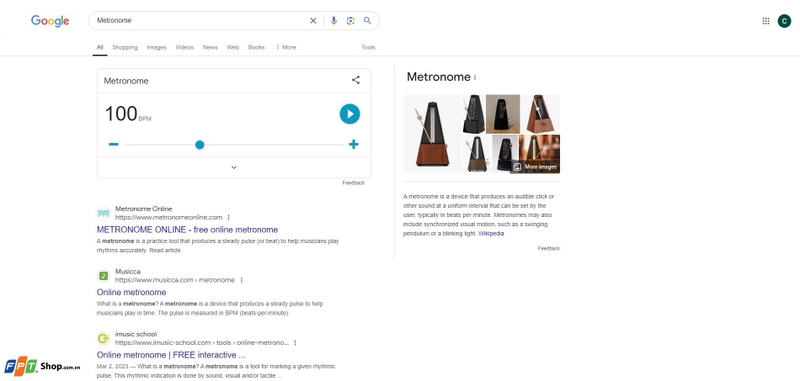Click Feedback under the metronome widget
This screenshot has width=800, height=381.
pos(354,183)
